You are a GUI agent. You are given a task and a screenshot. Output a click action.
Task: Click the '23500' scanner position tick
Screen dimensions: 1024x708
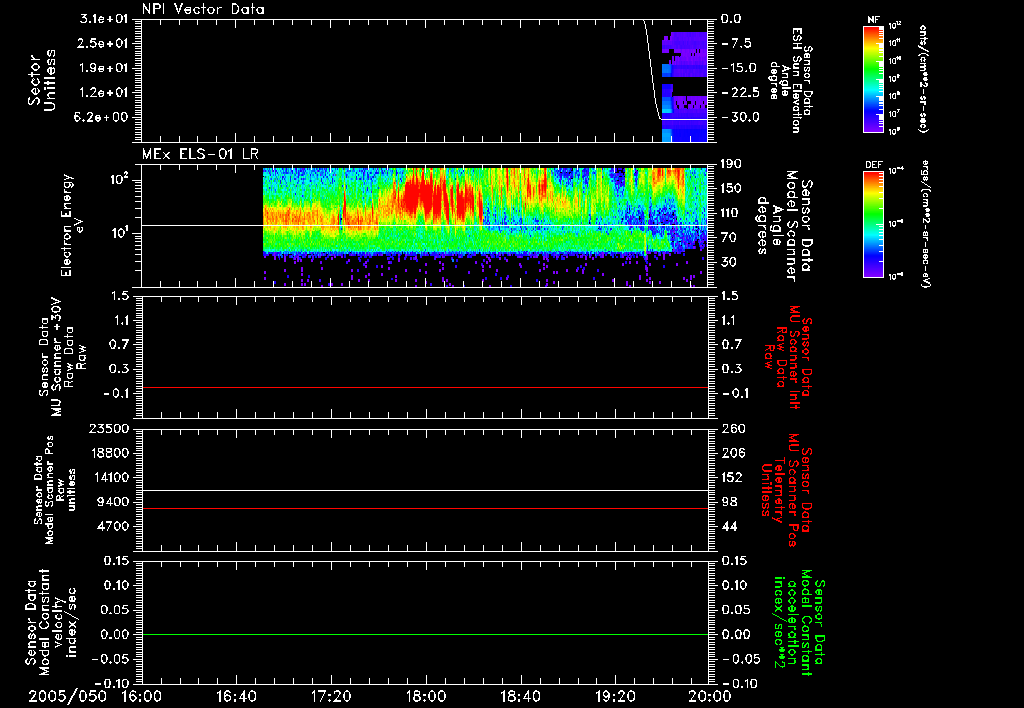click(x=108, y=429)
